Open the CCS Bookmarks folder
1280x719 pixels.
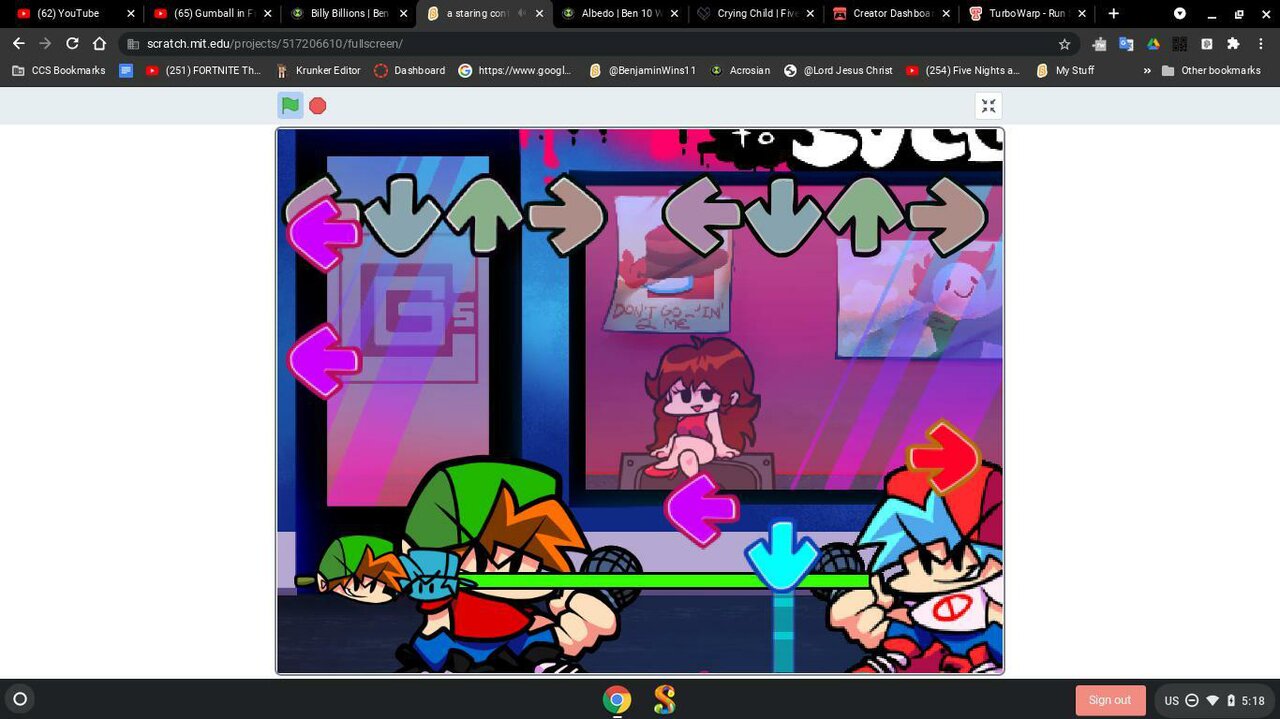[x=58, y=70]
